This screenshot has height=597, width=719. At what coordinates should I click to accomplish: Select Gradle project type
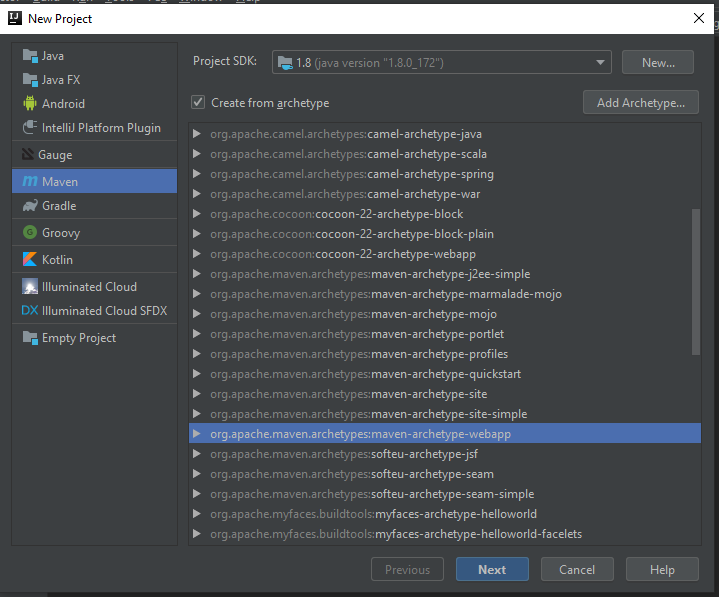(94, 206)
